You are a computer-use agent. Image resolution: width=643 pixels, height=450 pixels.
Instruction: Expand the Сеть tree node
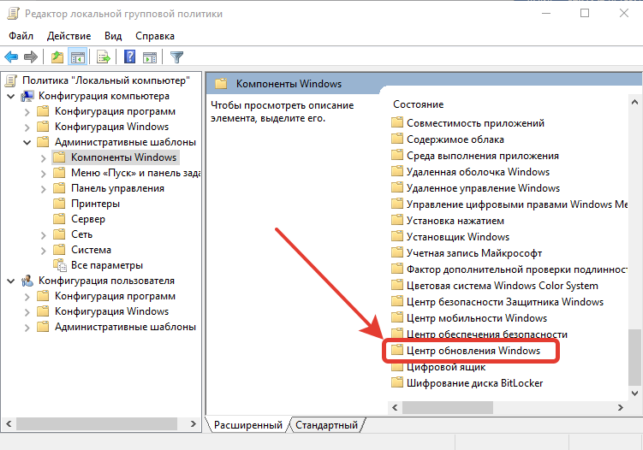[x=43, y=235]
